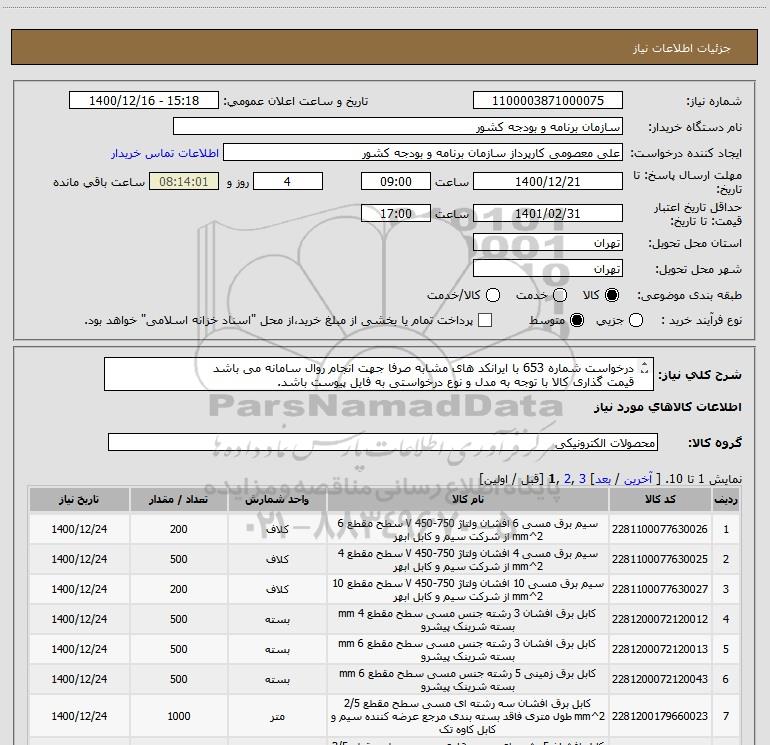Click row 6 item name کابل برق زمینی 5 رشته
This screenshot has height=745, width=770.
(468, 680)
